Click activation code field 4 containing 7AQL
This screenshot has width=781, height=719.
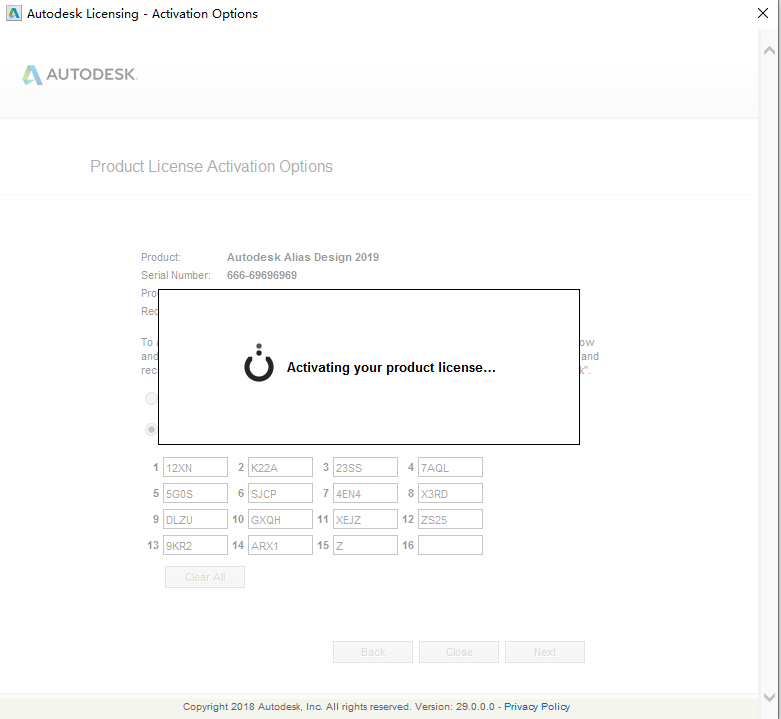tap(450, 467)
